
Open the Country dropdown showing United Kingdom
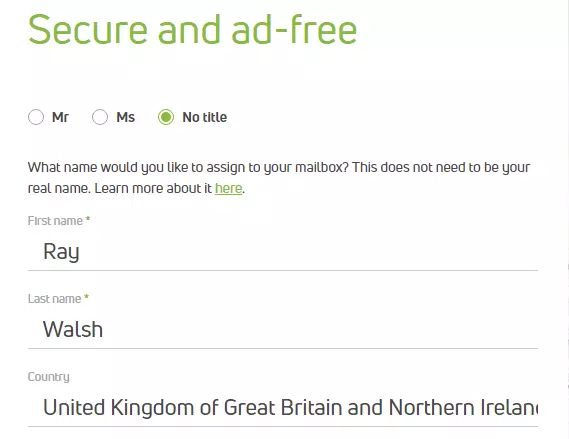pyautogui.click(x=283, y=408)
